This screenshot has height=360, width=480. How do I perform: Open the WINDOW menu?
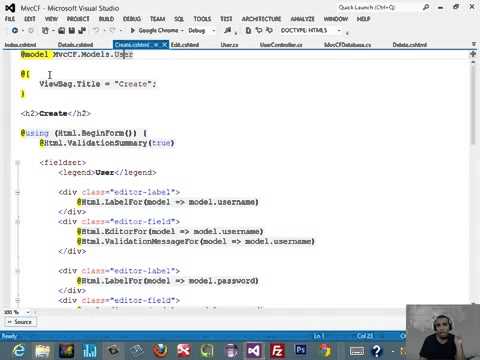tap(336, 19)
